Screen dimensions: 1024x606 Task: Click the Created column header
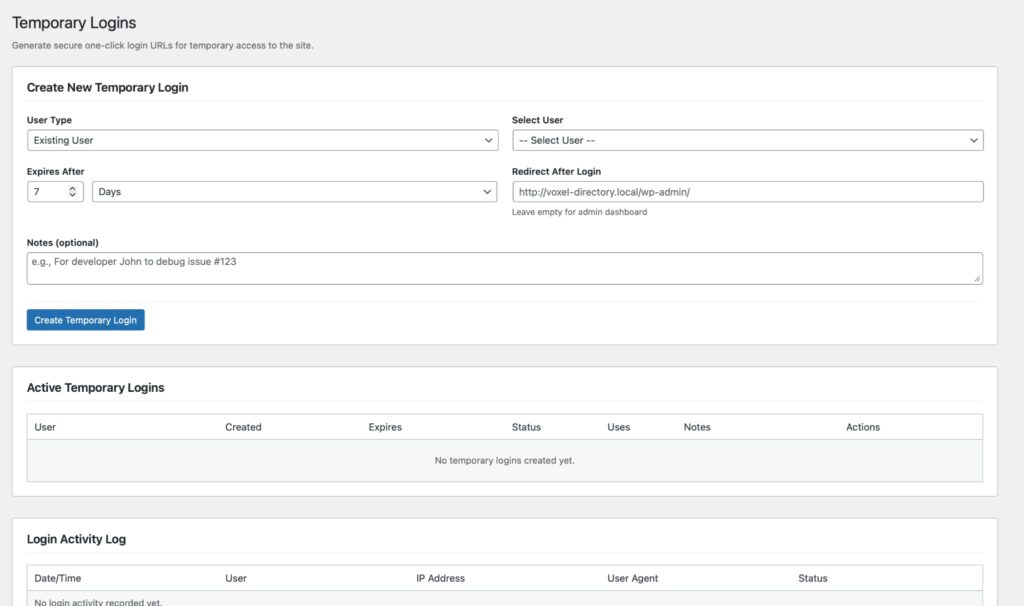243,427
